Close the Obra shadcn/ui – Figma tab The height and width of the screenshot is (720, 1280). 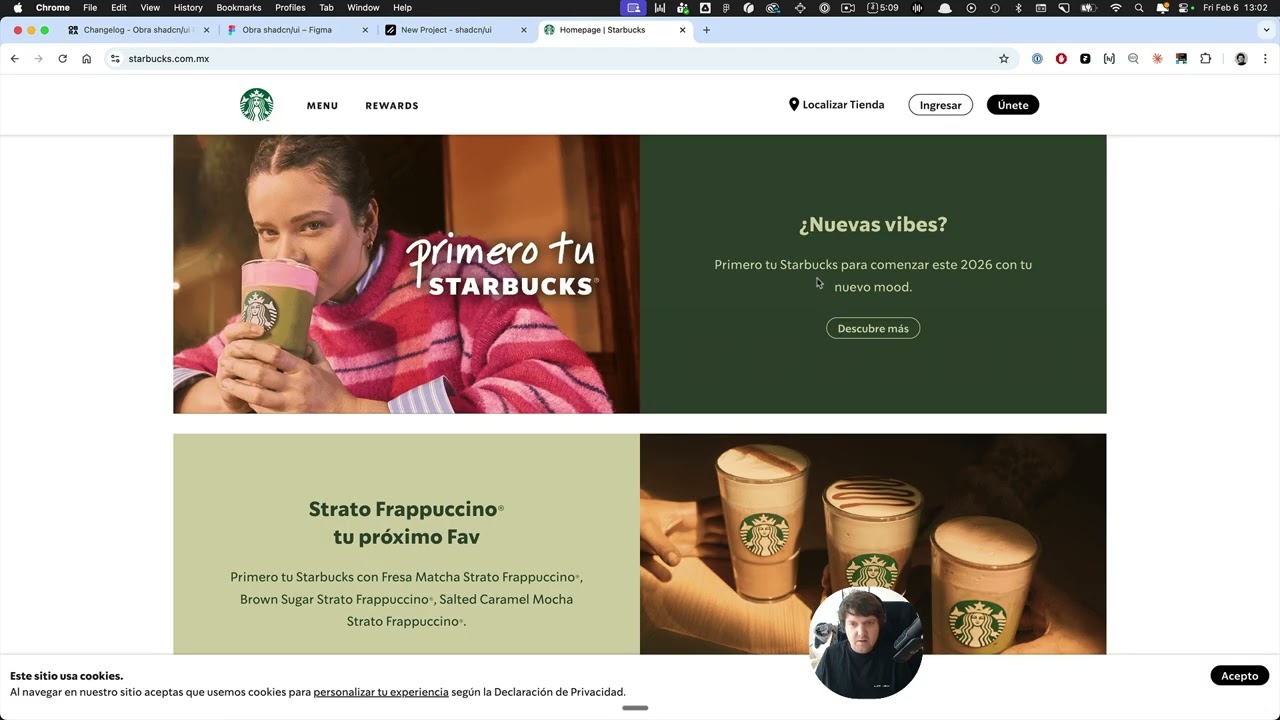click(365, 30)
